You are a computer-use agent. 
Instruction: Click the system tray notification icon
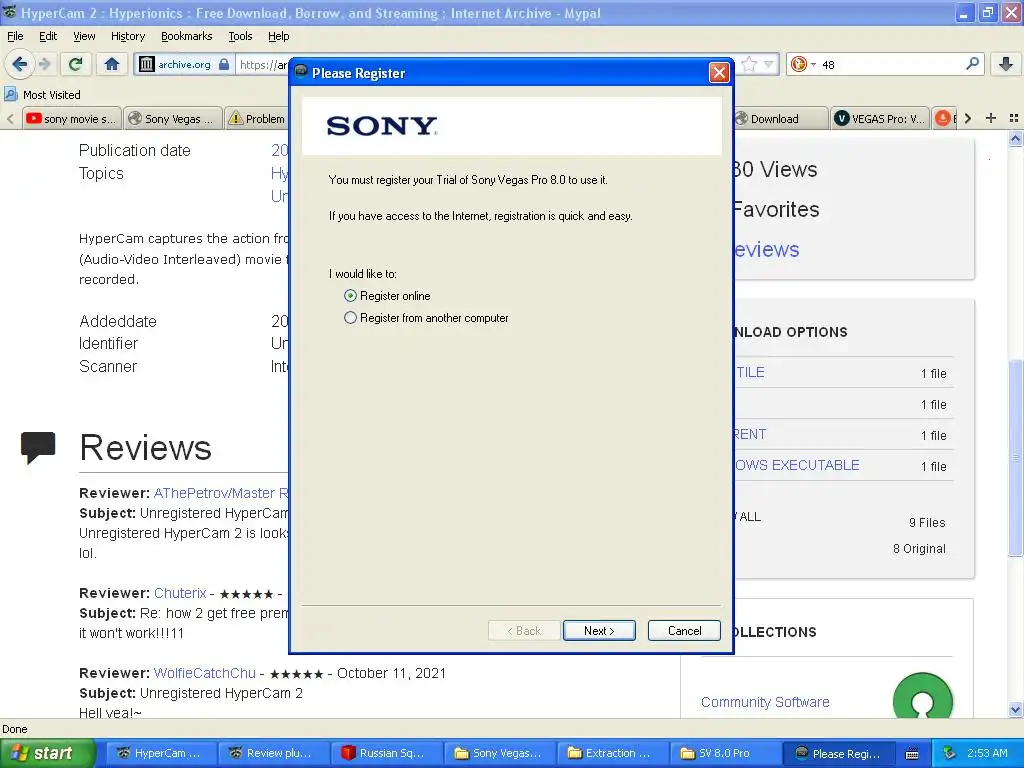[x=950, y=753]
